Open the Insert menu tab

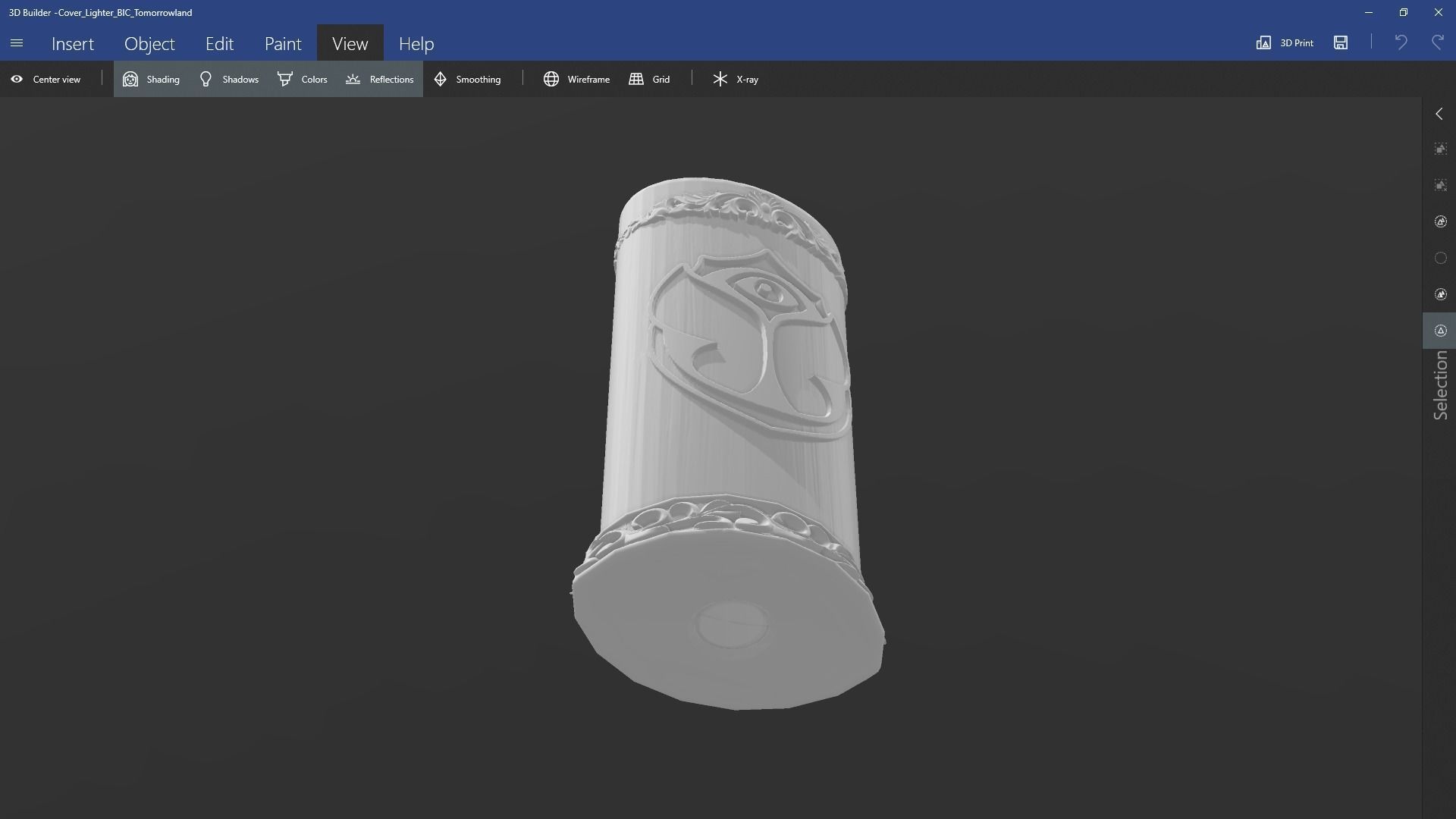(x=73, y=43)
